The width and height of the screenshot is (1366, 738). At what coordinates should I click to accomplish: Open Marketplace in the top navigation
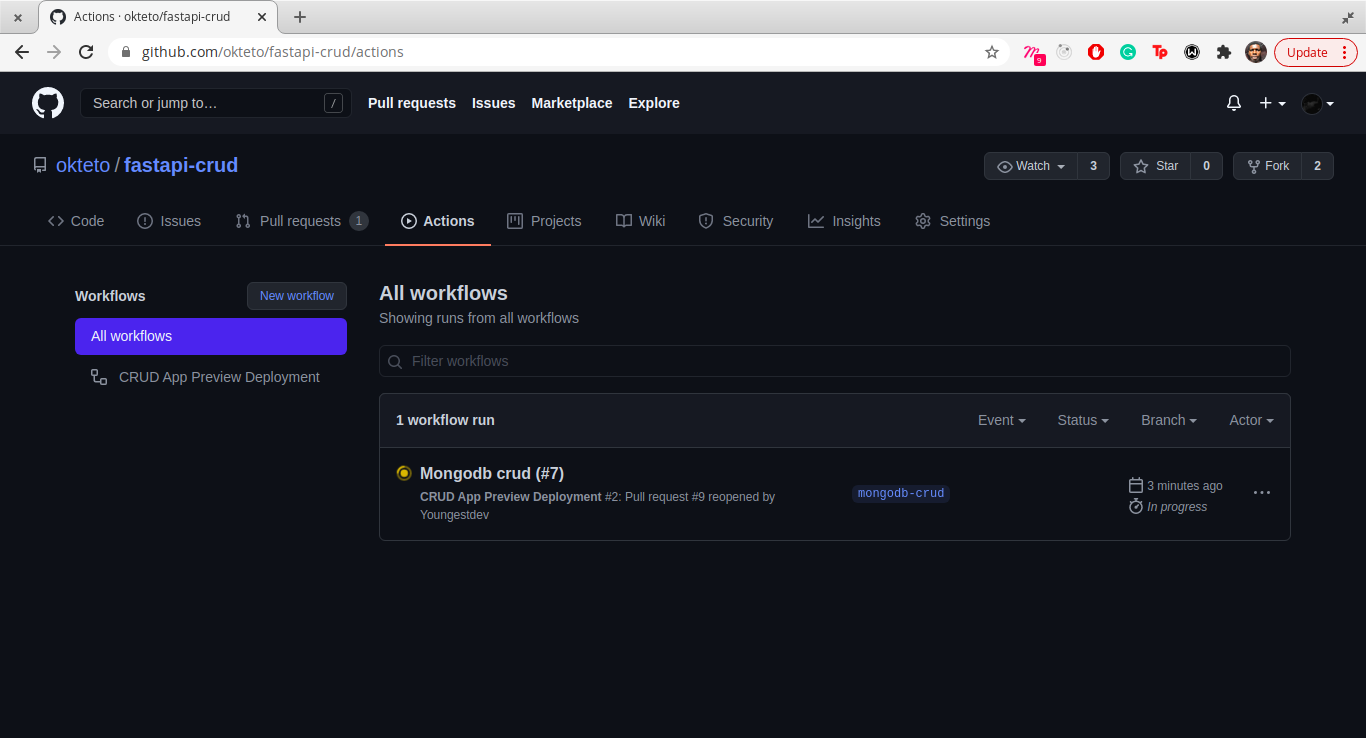click(572, 103)
